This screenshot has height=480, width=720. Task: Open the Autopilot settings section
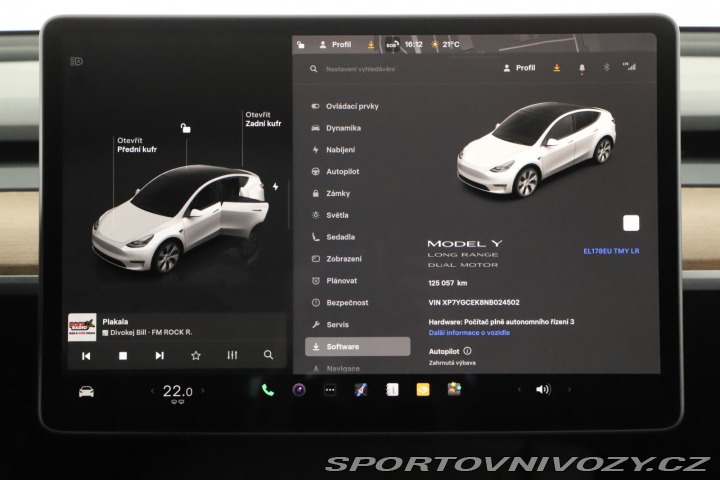(335, 171)
